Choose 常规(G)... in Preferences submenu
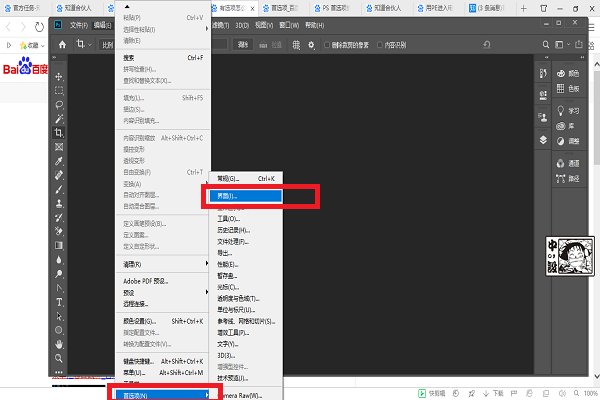Image resolution: width=600 pixels, height=400 pixels. click(245, 178)
